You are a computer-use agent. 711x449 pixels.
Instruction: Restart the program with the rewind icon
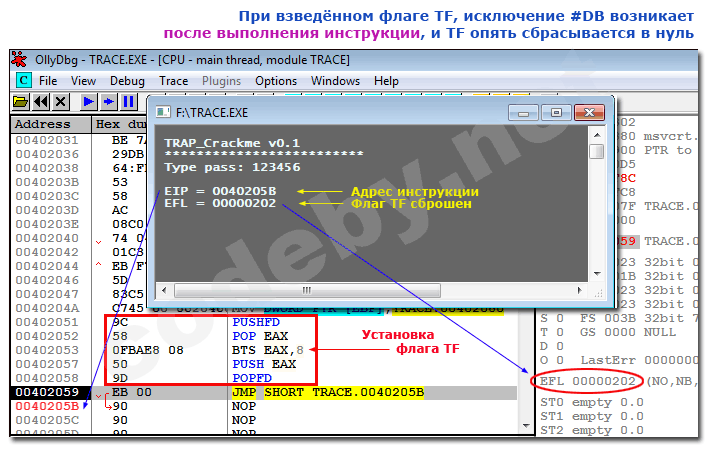point(41,102)
